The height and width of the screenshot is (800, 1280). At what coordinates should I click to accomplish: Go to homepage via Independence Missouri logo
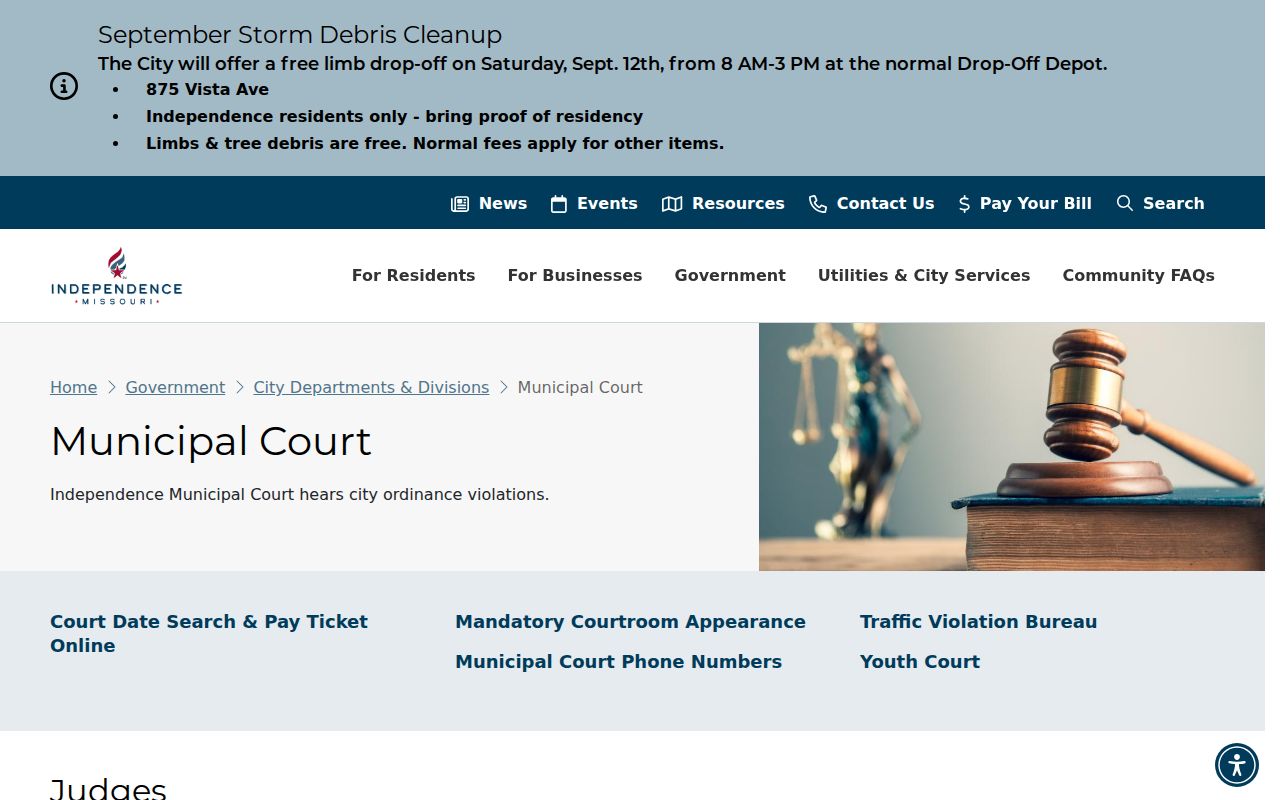tap(116, 276)
